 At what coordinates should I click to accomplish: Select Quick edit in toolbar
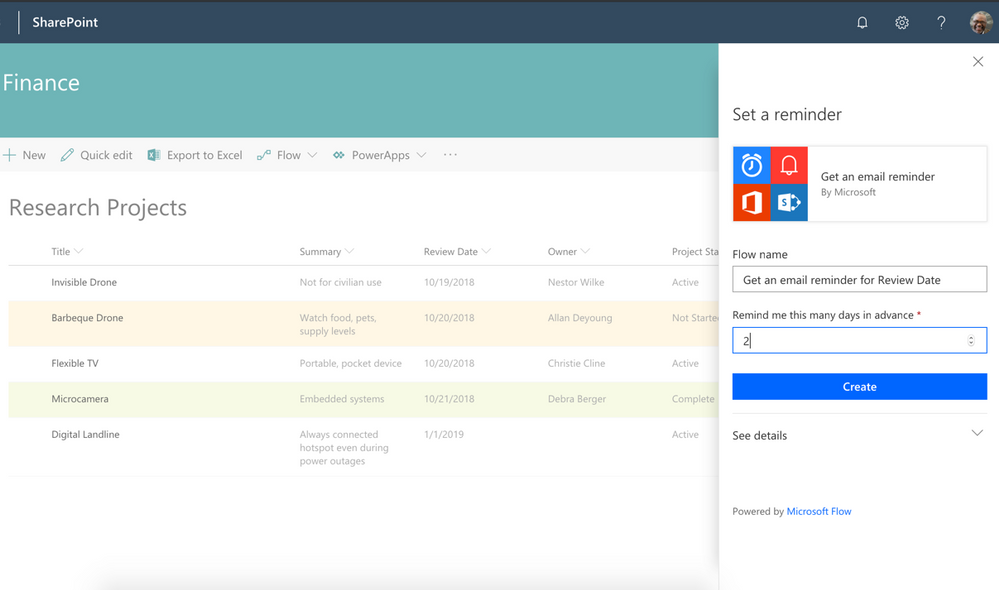click(x=96, y=155)
